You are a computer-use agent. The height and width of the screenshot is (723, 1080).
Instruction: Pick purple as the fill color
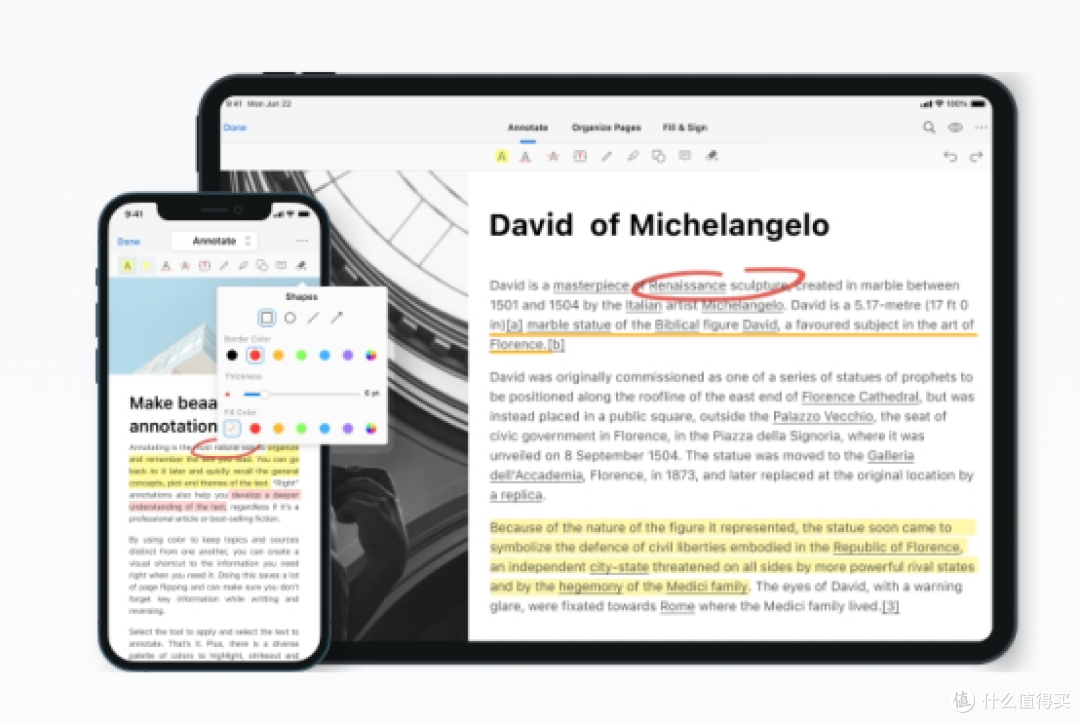(x=348, y=428)
